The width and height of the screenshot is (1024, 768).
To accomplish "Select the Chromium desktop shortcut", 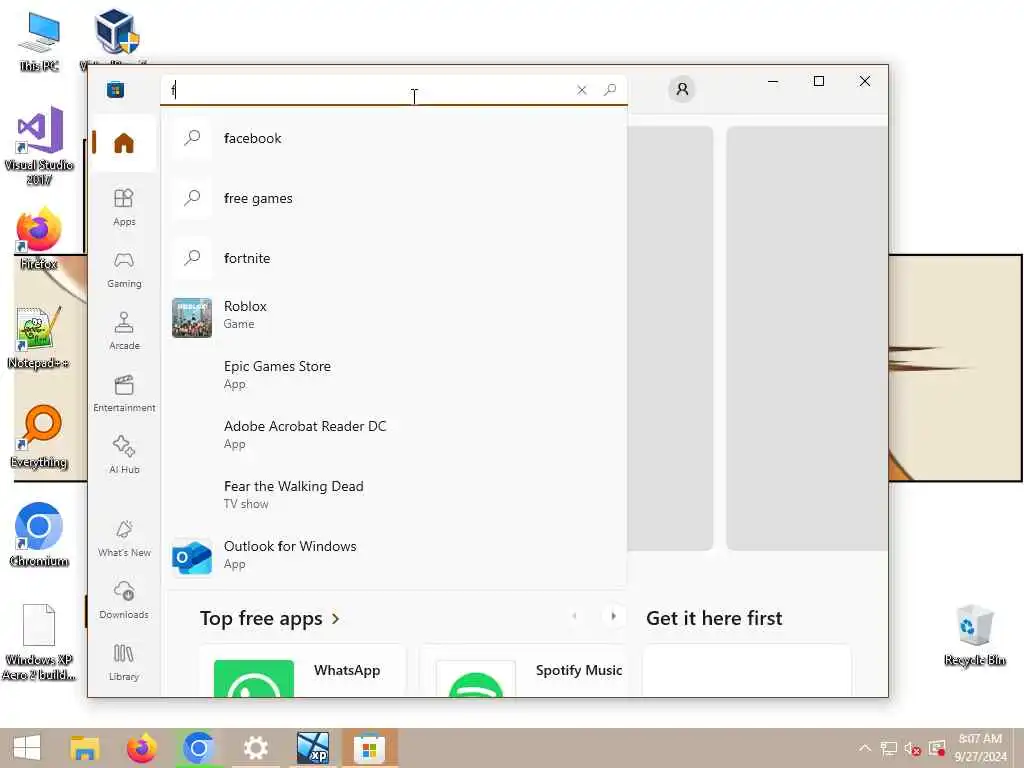I will click(39, 534).
